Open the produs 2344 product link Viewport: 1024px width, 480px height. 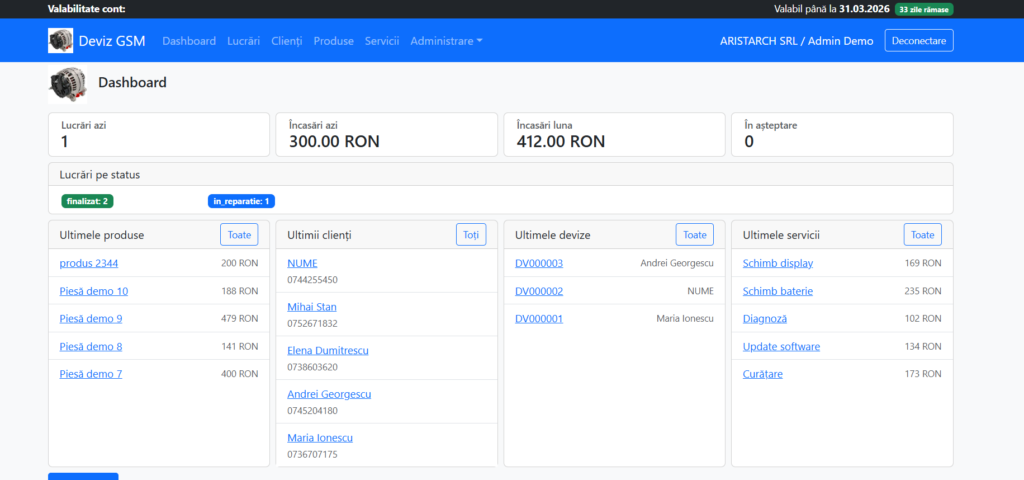(x=89, y=263)
